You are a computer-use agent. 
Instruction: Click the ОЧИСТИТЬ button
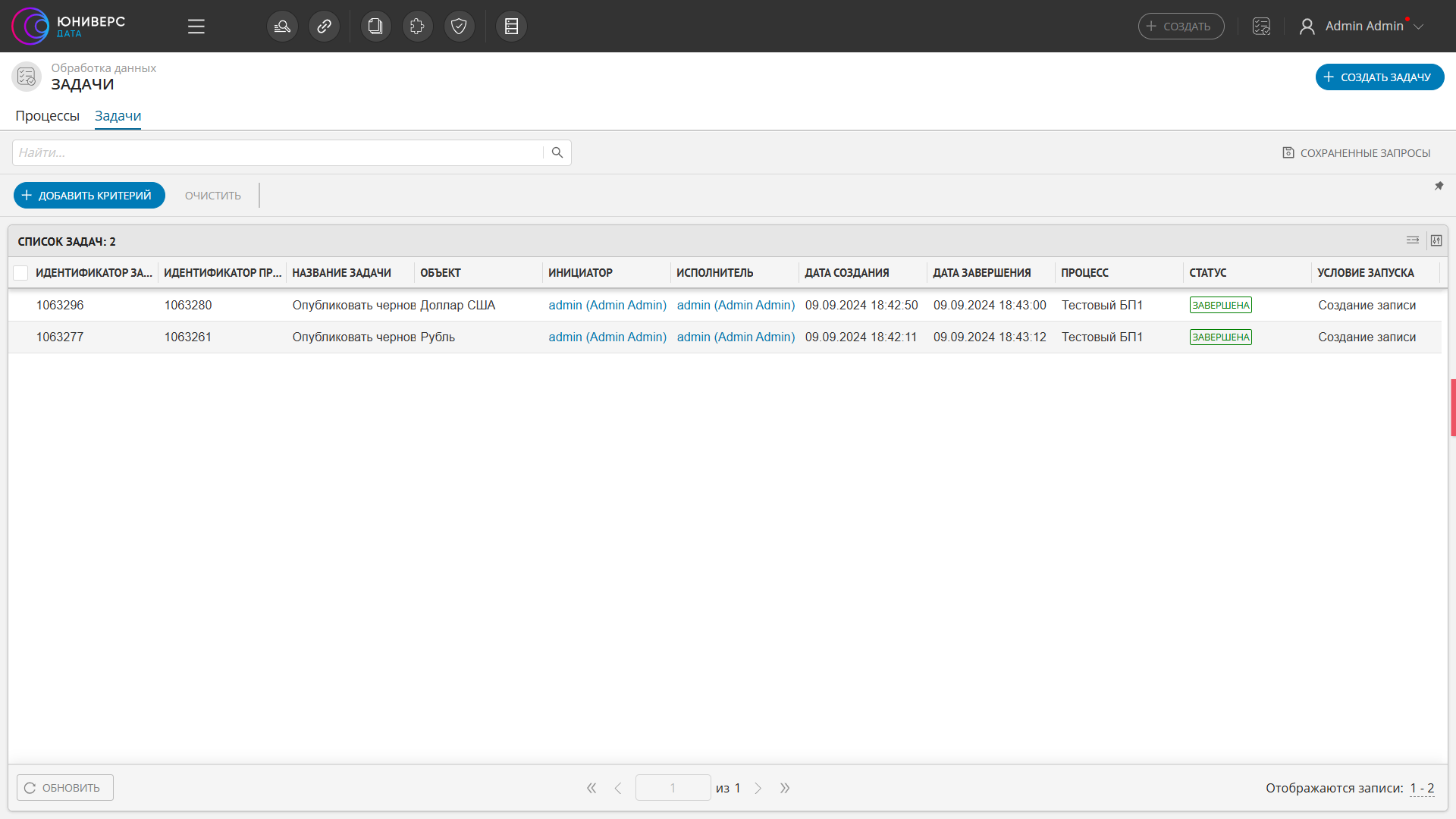click(x=213, y=196)
